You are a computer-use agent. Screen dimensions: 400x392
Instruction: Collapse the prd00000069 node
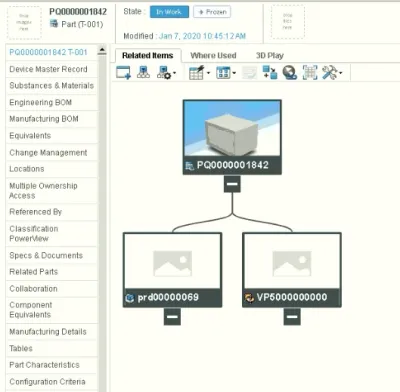pos(172,316)
